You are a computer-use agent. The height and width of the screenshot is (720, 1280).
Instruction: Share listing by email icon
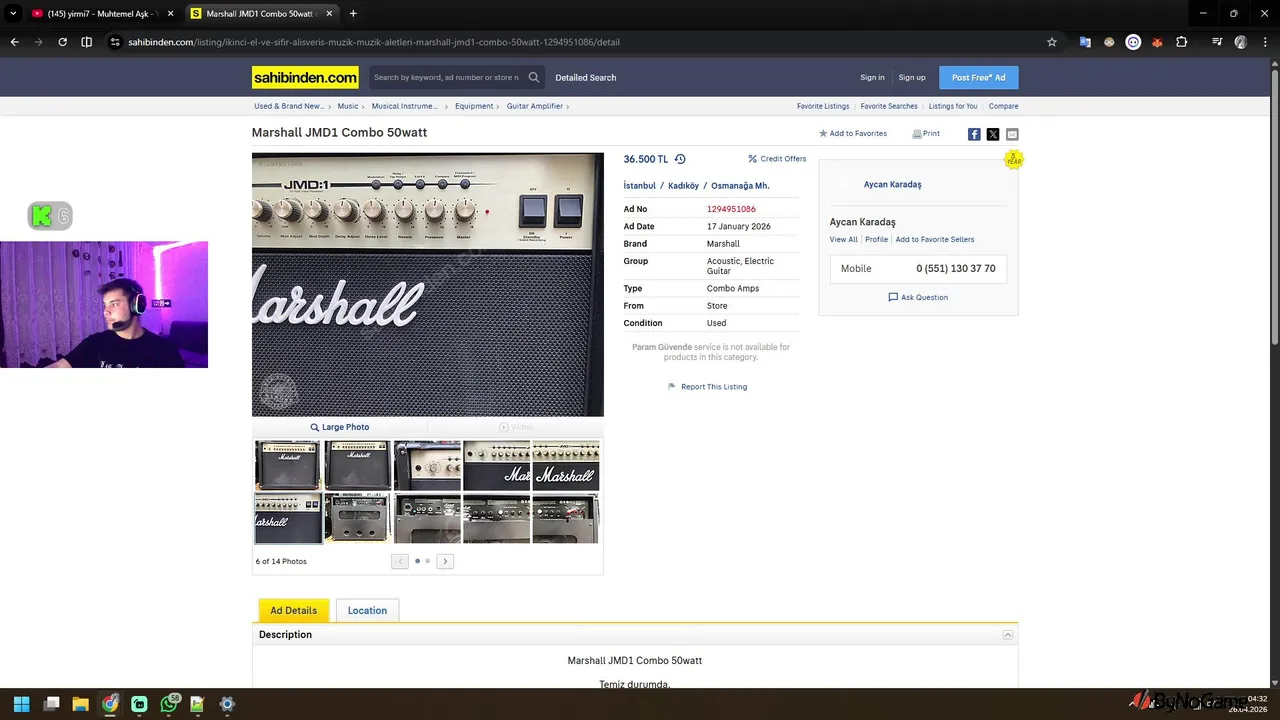pyautogui.click(x=1012, y=134)
